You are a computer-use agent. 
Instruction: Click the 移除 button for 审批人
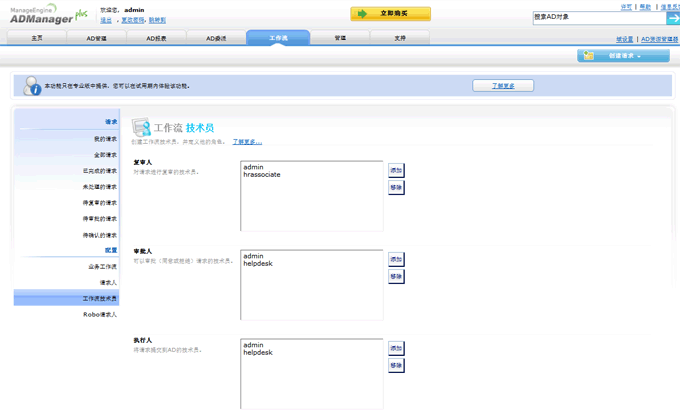coord(396,277)
